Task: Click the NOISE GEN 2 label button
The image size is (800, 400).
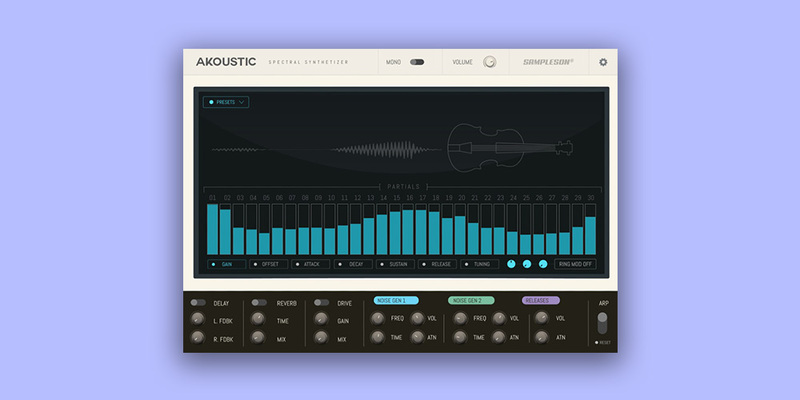Action: click(471, 301)
